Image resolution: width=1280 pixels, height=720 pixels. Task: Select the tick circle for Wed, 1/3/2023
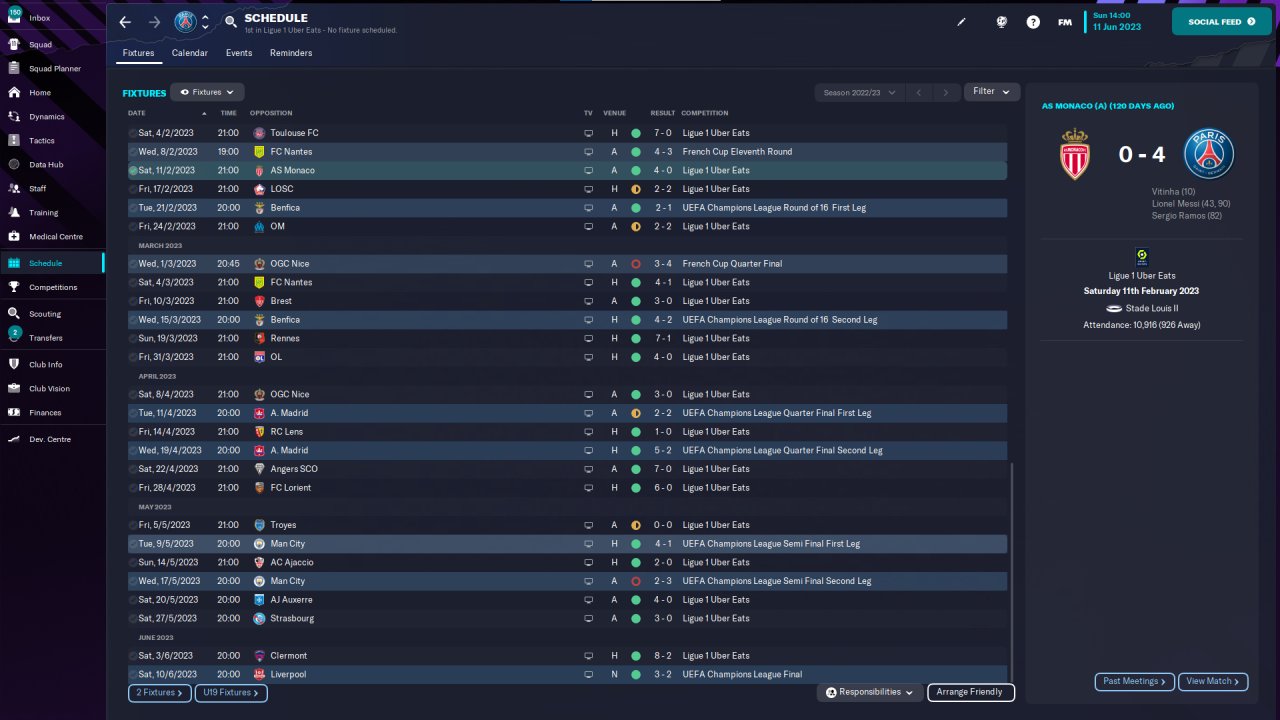tap(133, 264)
